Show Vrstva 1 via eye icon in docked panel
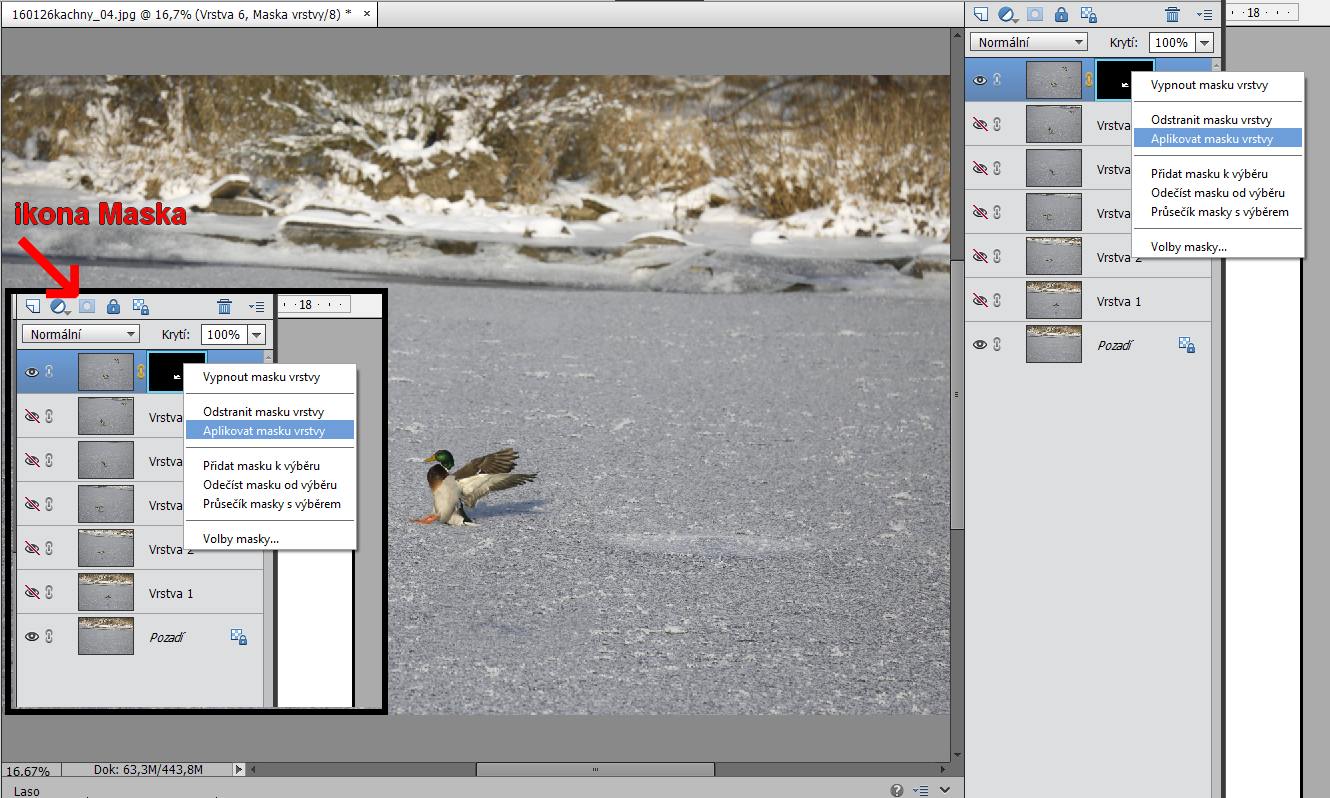This screenshot has height=798, width=1330. (x=980, y=301)
